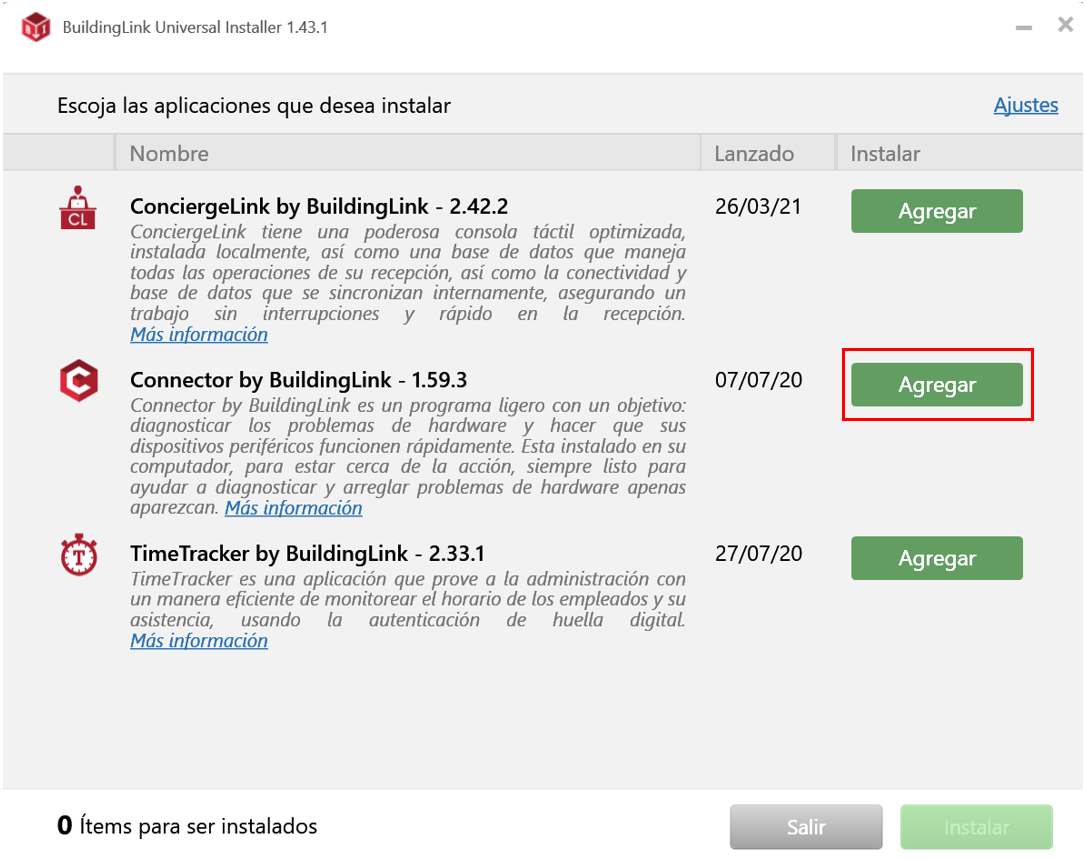Click the Instalar column header
Viewport: 1086px width, 859px height.
pyautogui.click(x=959, y=153)
